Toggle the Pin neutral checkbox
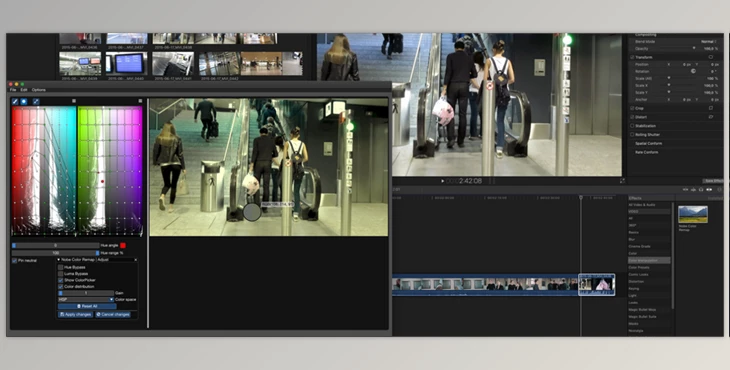 pyautogui.click(x=14, y=261)
